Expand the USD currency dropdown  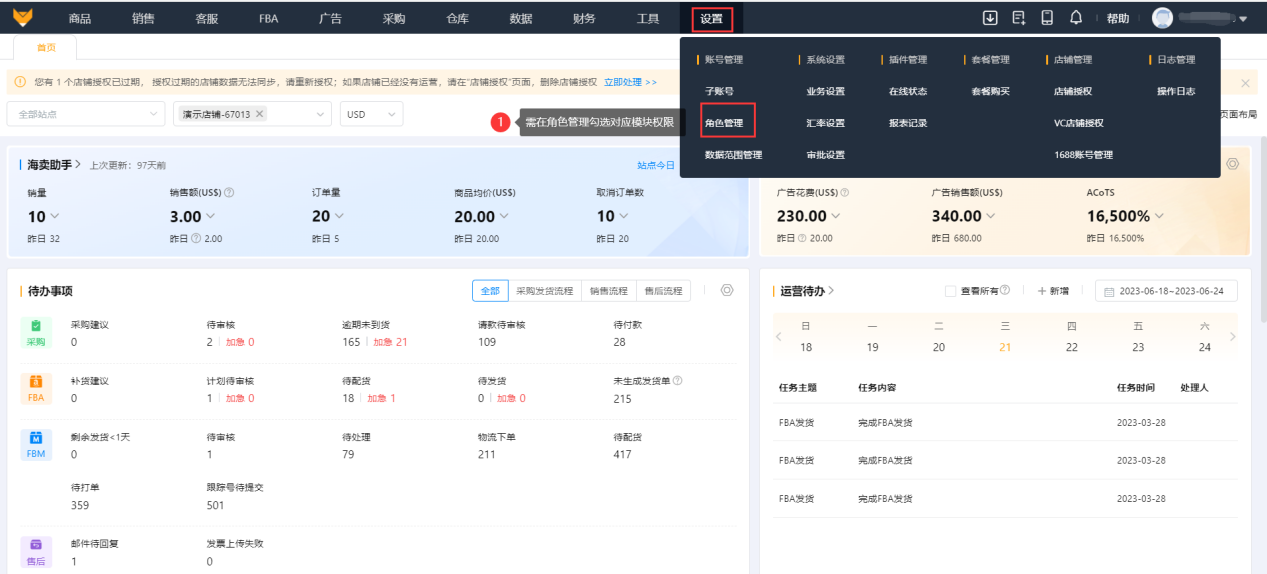point(371,114)
